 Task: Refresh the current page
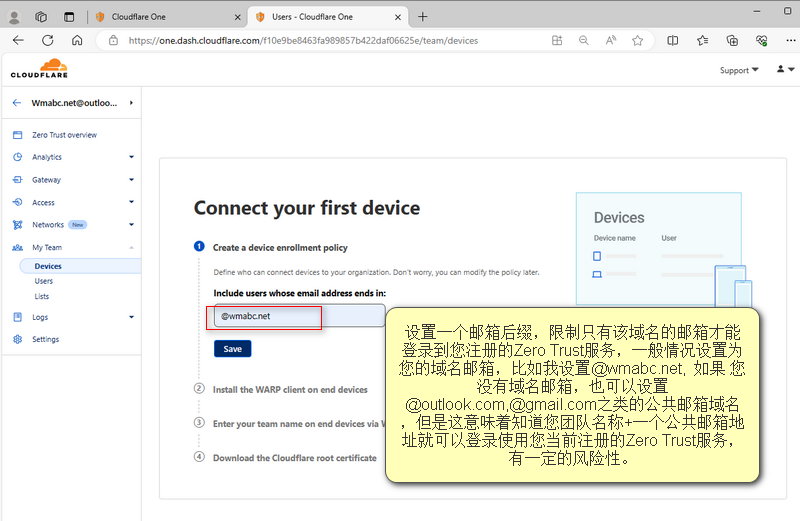pos(48,40)
